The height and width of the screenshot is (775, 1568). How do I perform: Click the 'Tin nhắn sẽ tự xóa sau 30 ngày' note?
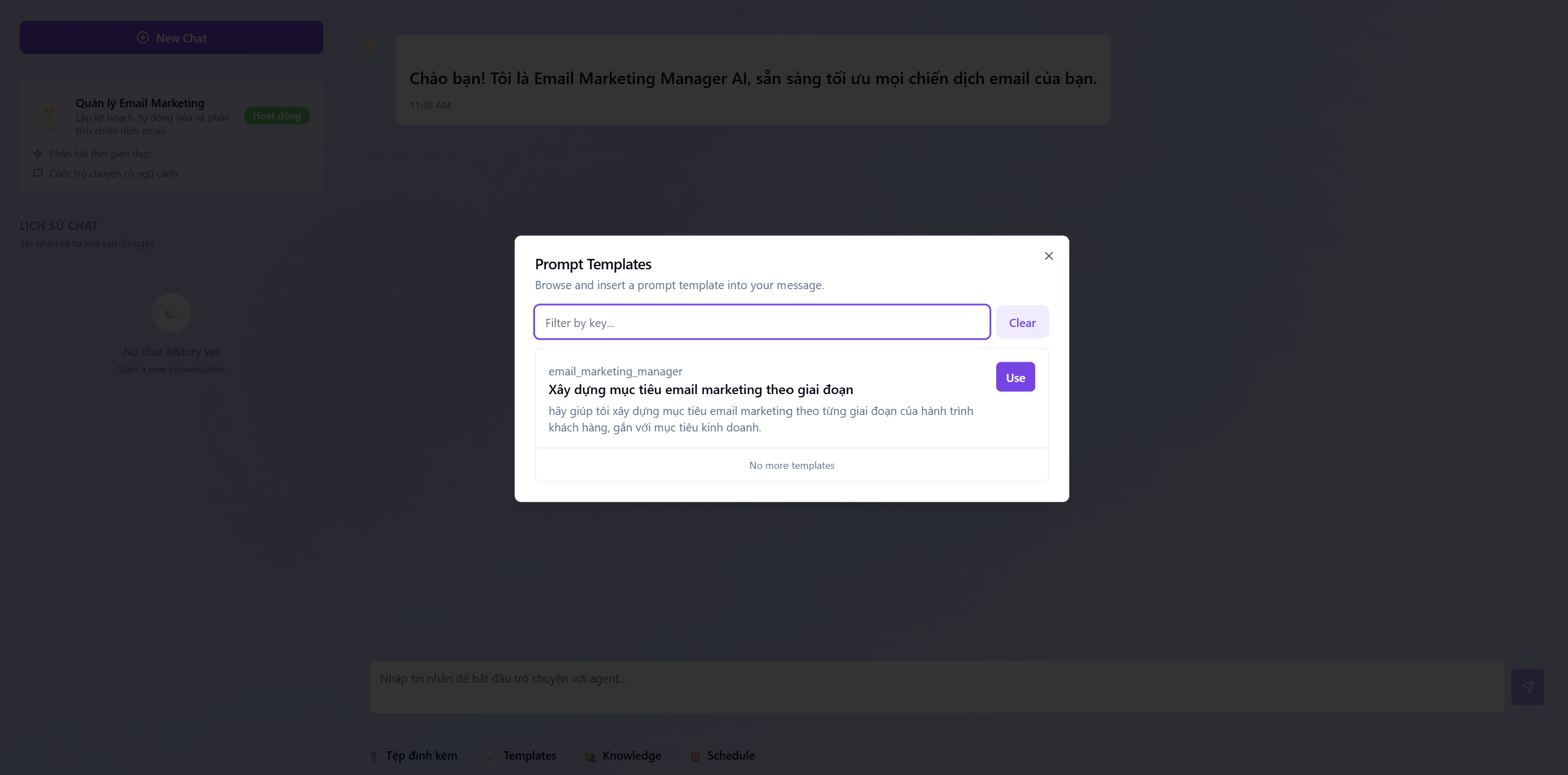[x=87, y=243]
